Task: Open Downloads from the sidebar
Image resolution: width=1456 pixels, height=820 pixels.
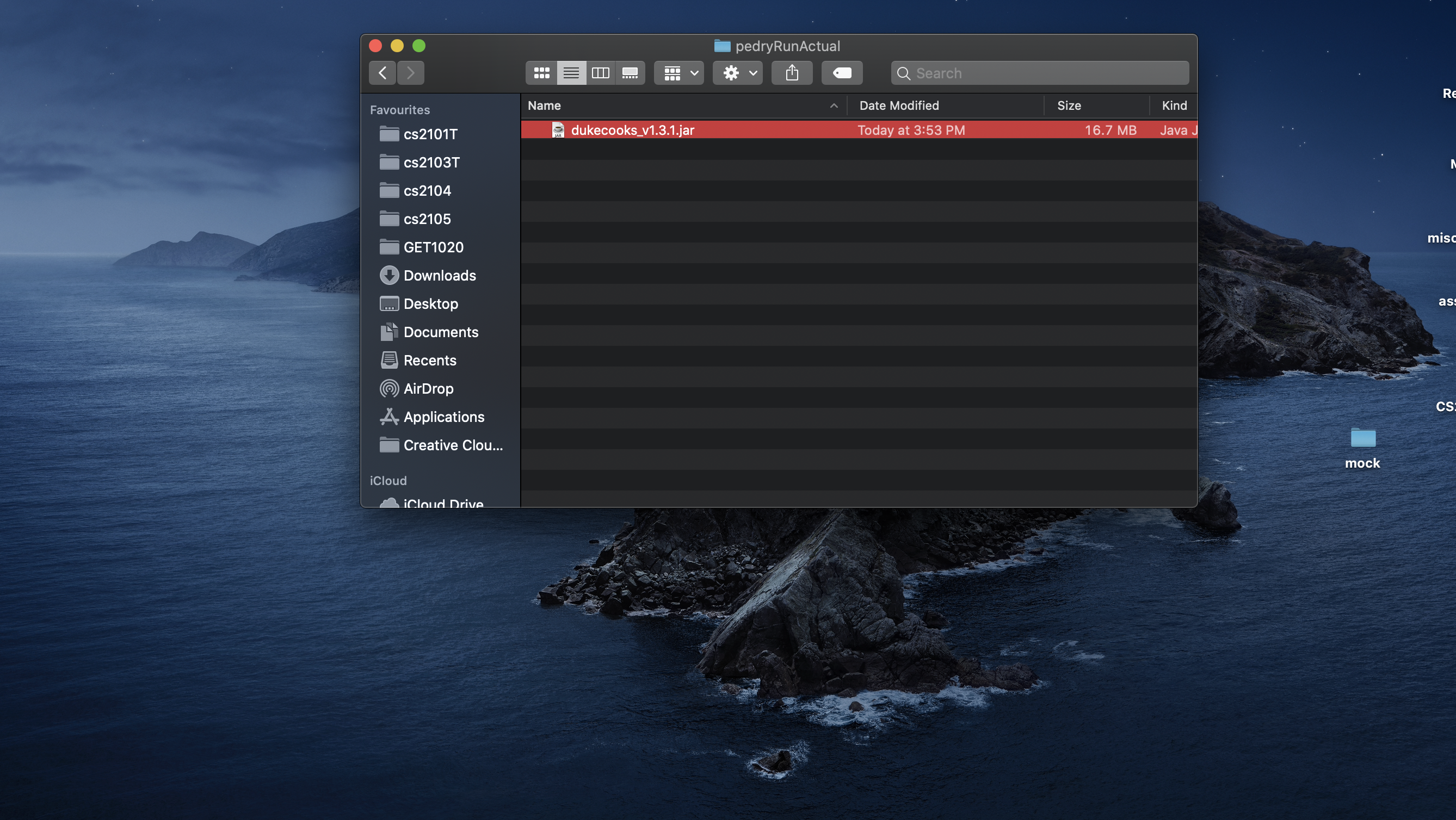Action: click(x=439, y=276)
